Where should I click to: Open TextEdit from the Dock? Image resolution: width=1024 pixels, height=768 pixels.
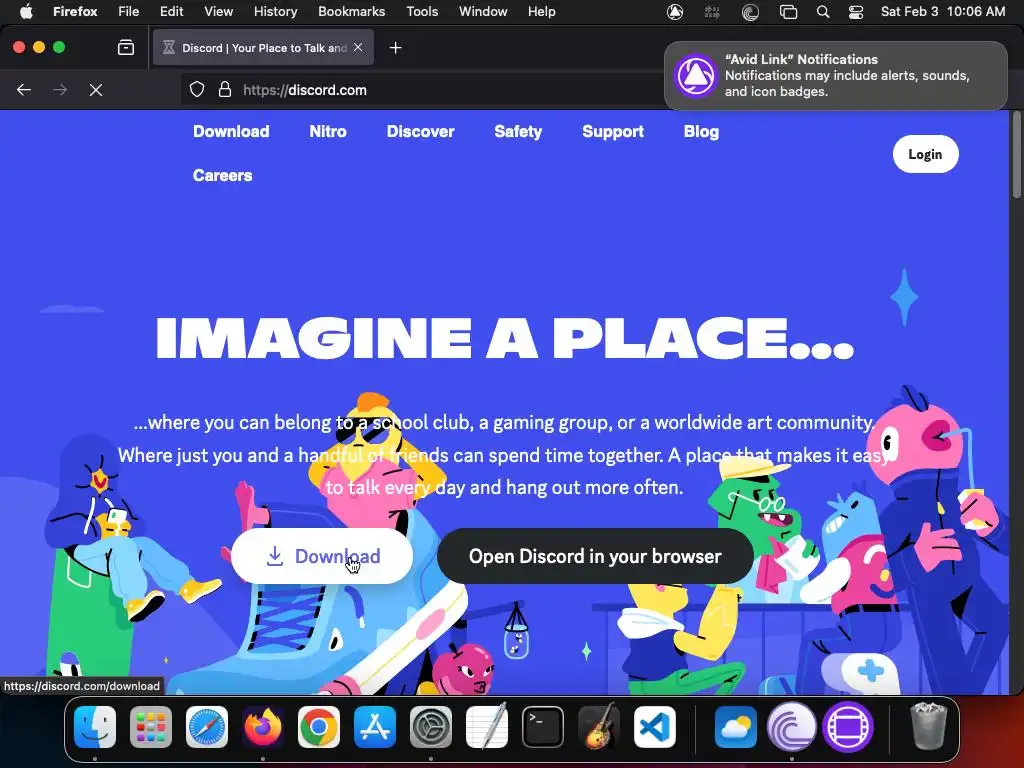487,726
